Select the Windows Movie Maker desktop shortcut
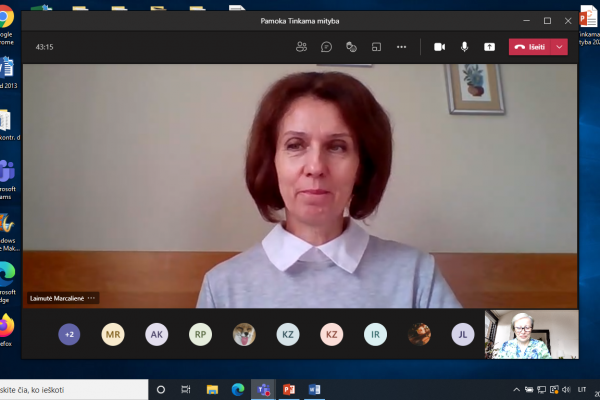Viewport: 600px width, 400px height. (8, 232)
